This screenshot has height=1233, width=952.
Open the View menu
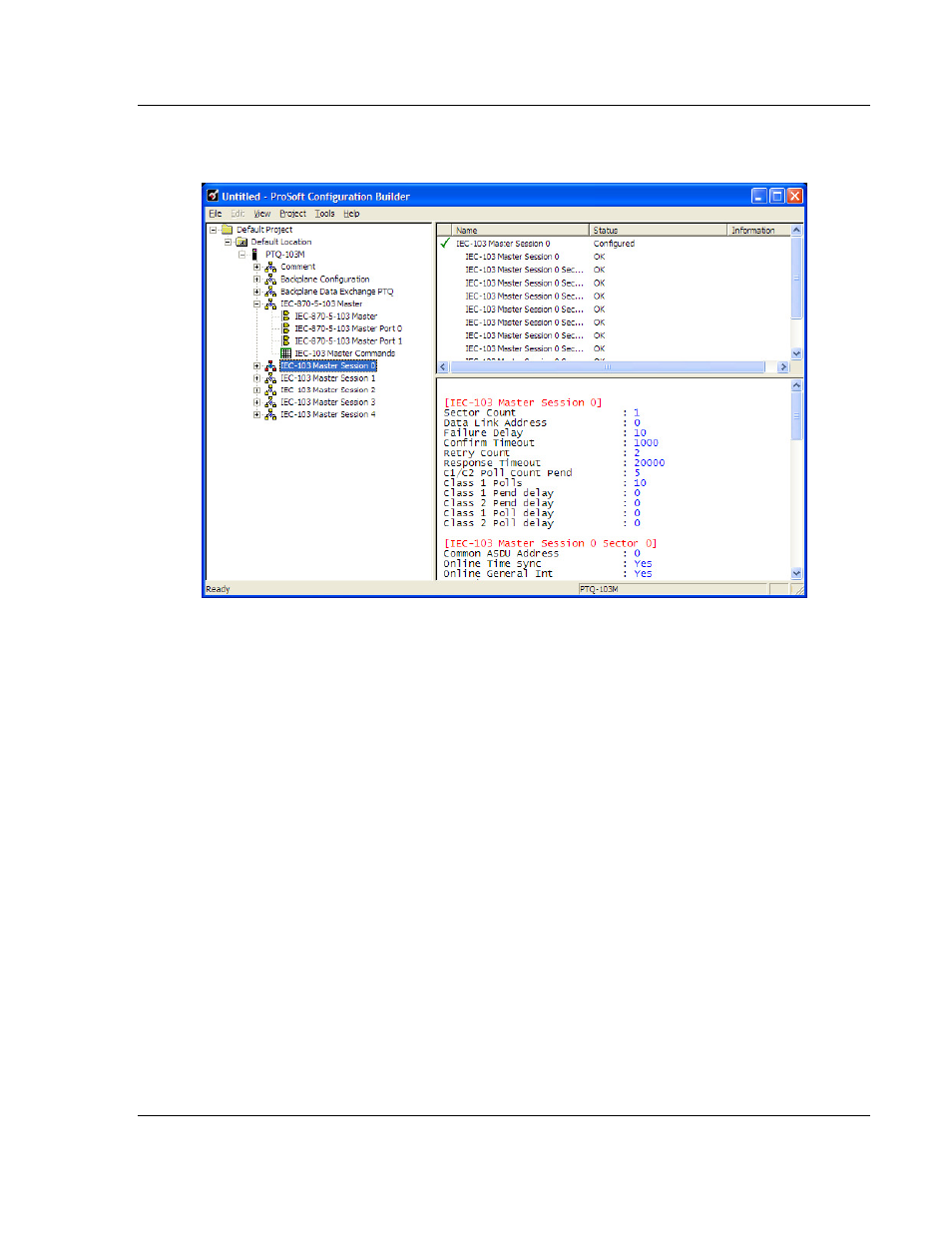coord(261,214)
